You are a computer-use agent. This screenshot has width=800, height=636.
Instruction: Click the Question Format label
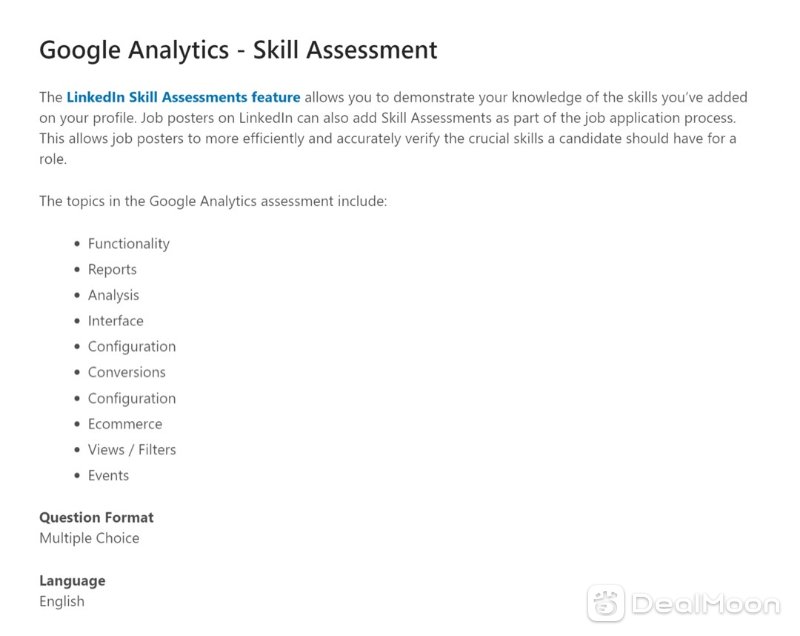[x=96, y=517]
